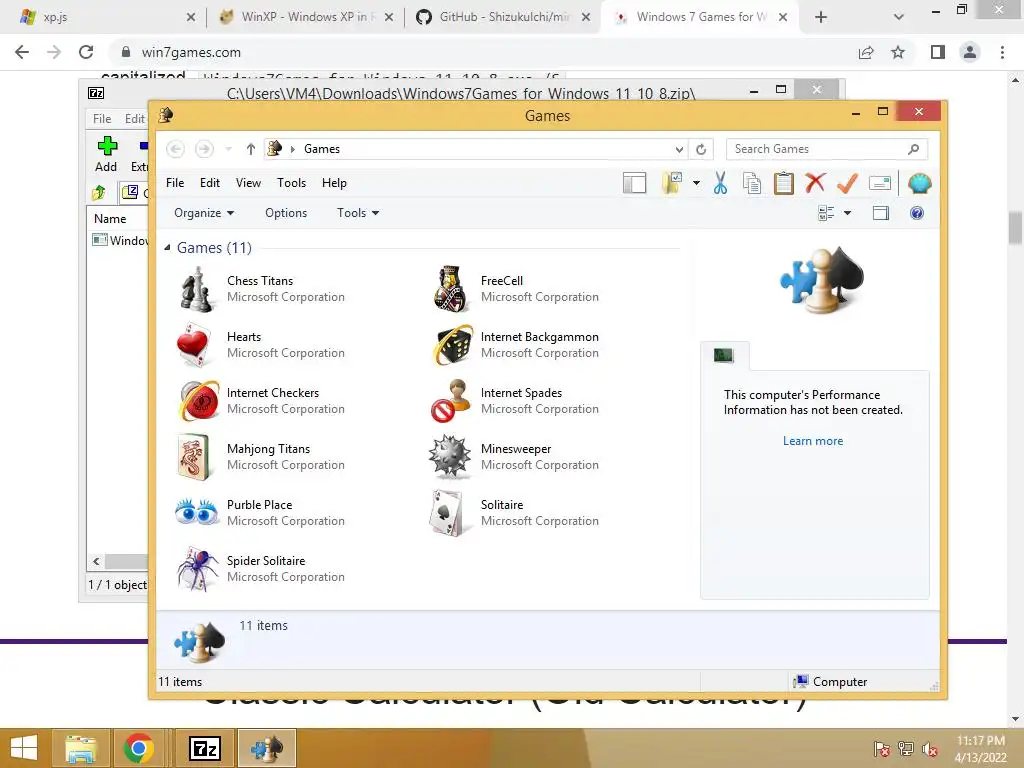Select the Spider Solitaire spider icon
Viewport: 1024px width, 768px height.
[x=198, y=569]
